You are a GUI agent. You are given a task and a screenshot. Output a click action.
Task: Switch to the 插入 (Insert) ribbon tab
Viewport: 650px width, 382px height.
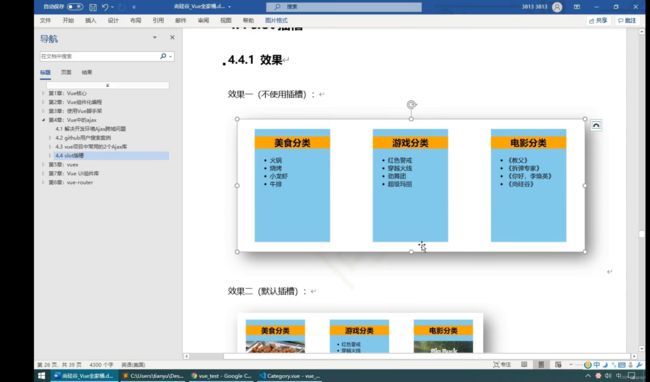(x=90, y=20)
